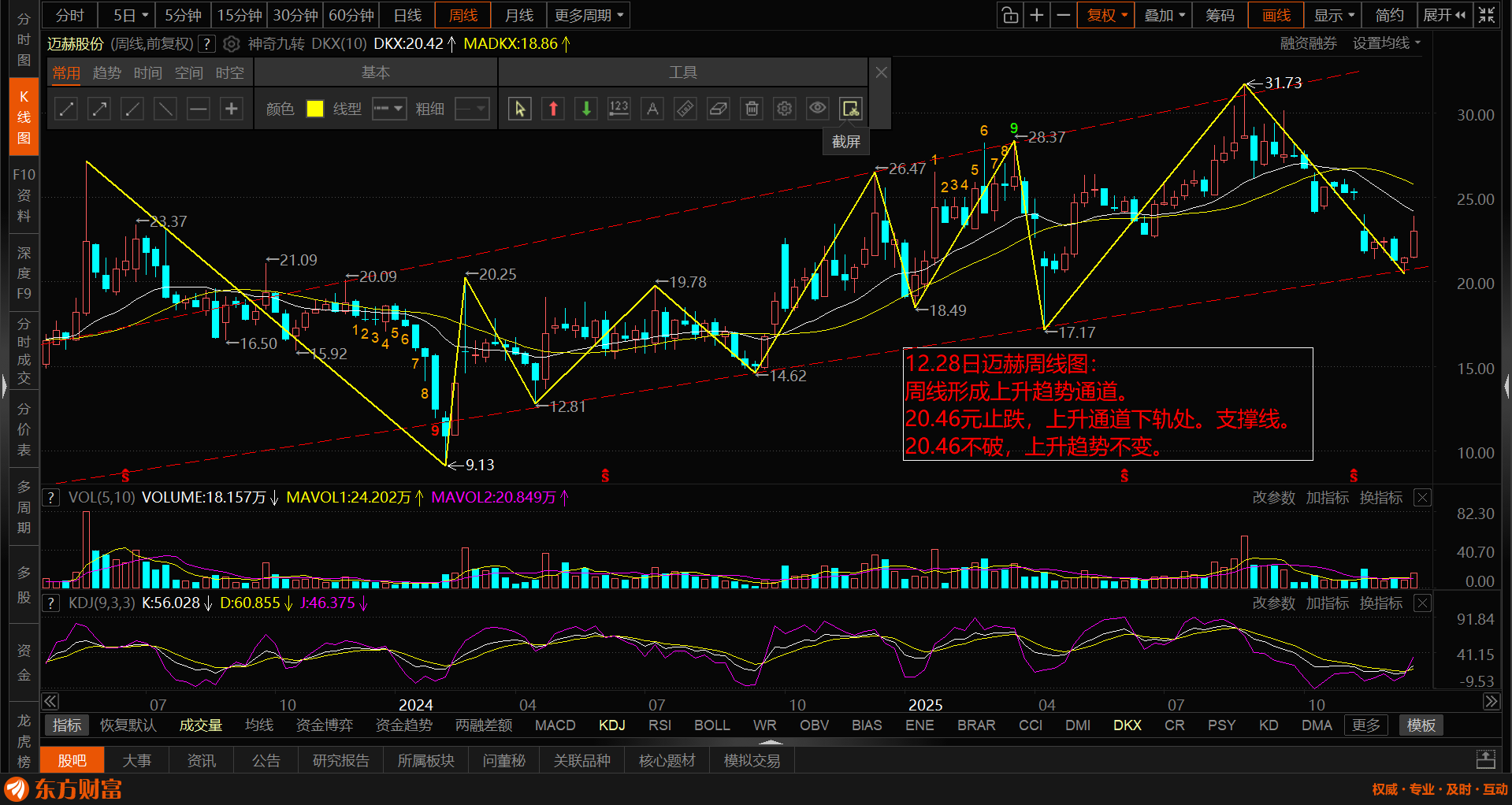1512x805 pixels.
Task: Click the trash bin delete-drawings icon
Action: tap(752, 109)
